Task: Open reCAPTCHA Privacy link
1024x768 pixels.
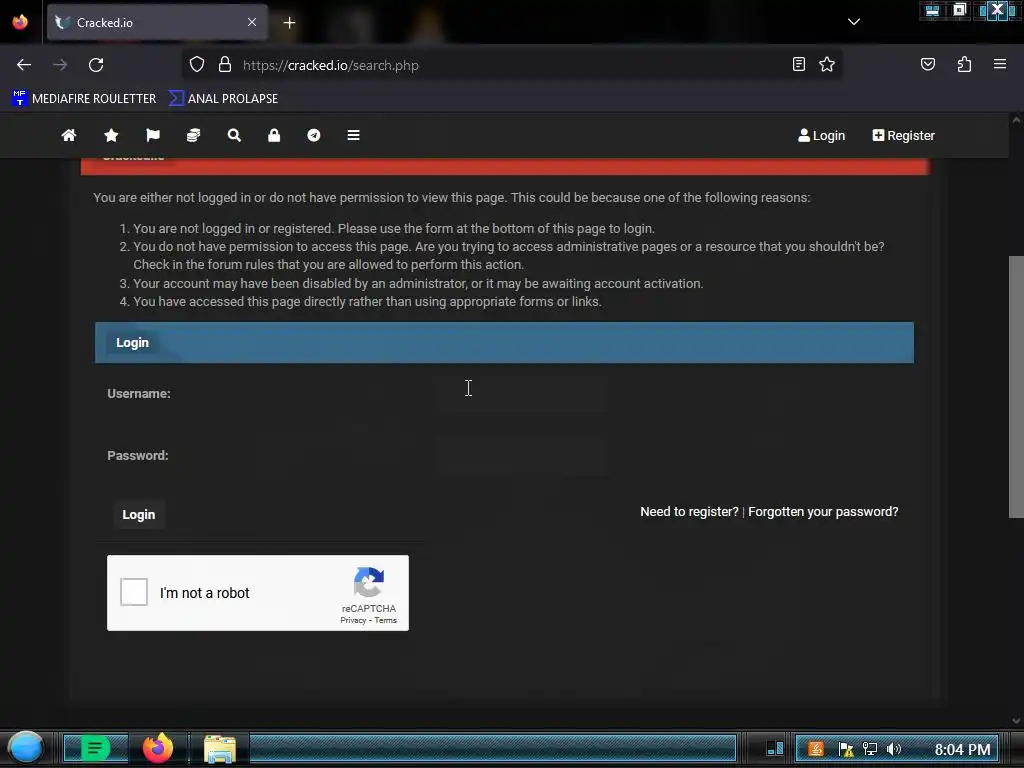Action: click(x=353, y=620)
